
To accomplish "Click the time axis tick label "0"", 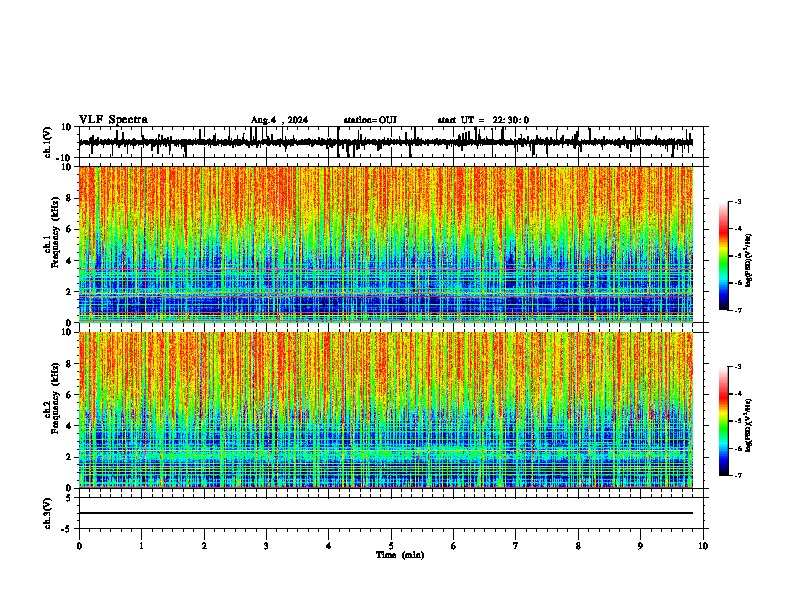I will tap(79, 546).
